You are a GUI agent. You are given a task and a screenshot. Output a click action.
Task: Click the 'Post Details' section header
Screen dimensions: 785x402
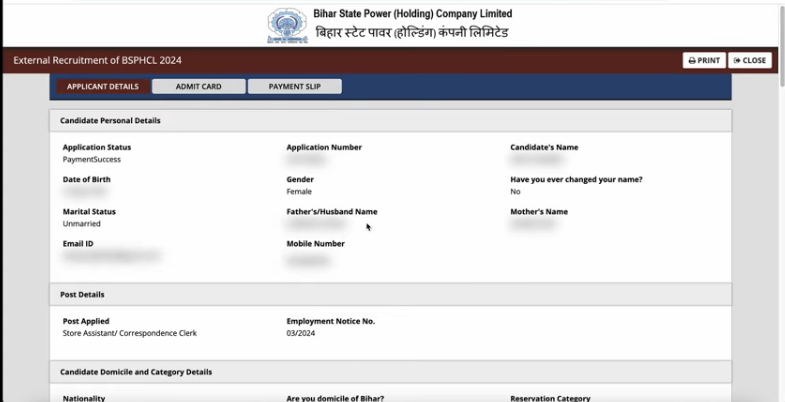click(390, 294)
